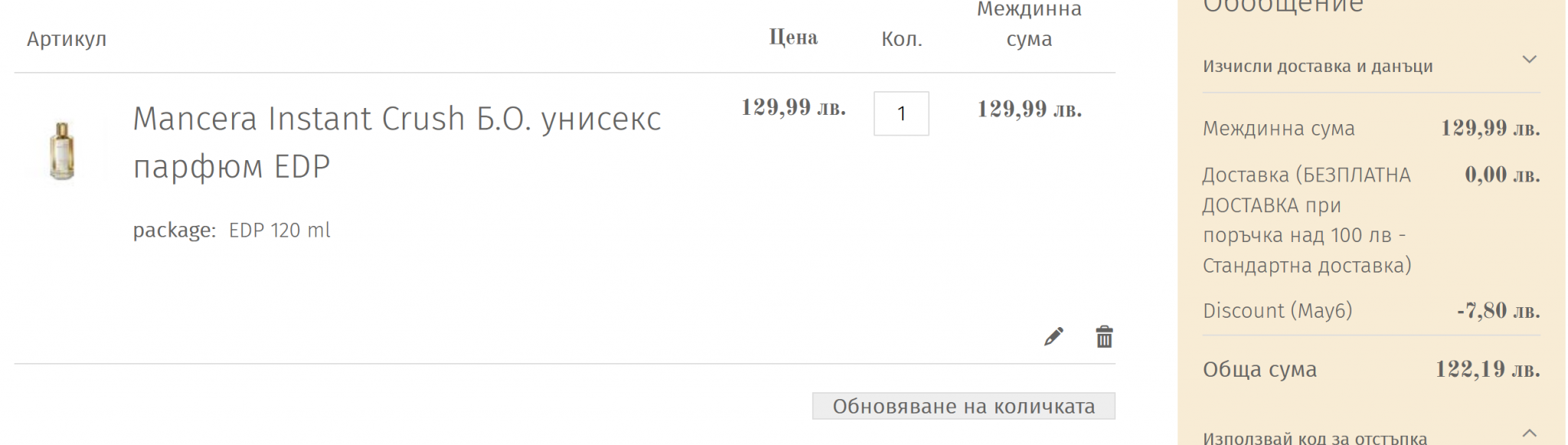Click the row subtotal beside the quantity box
The height and width of the screenshot is (445, 1568).
(1029, 110)
